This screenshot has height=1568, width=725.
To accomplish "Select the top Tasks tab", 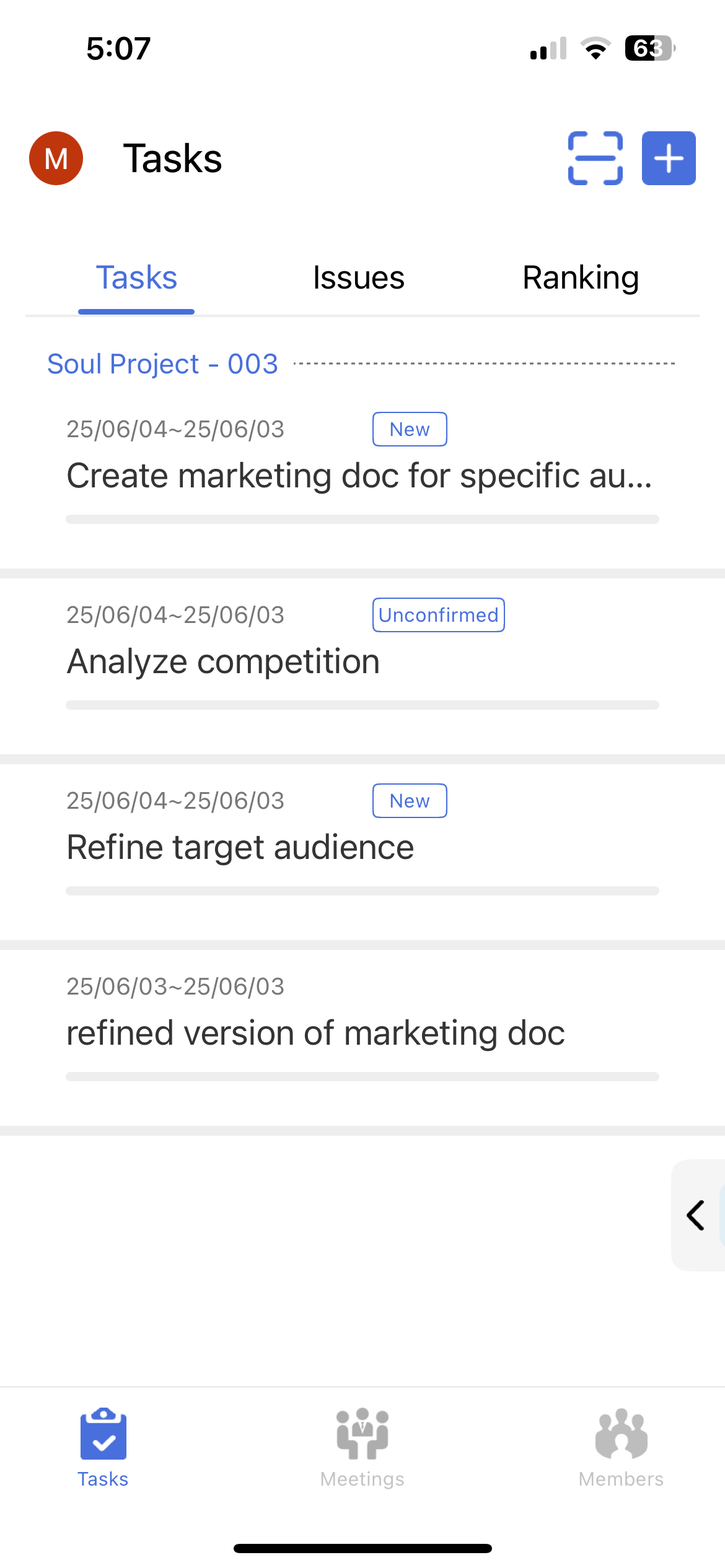I will click(136, 277).
